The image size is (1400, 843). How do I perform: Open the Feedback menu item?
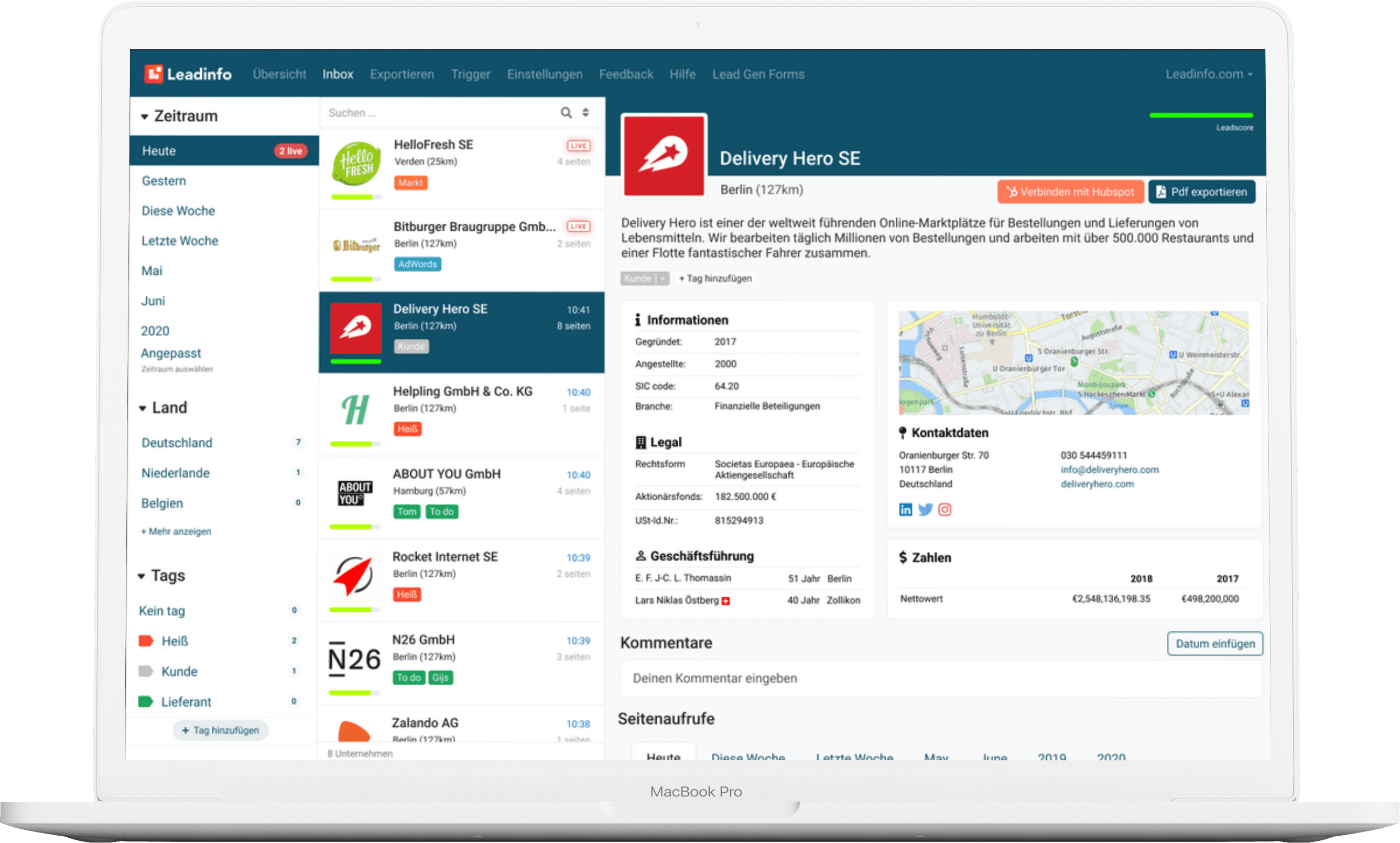[x=626, y=74]
